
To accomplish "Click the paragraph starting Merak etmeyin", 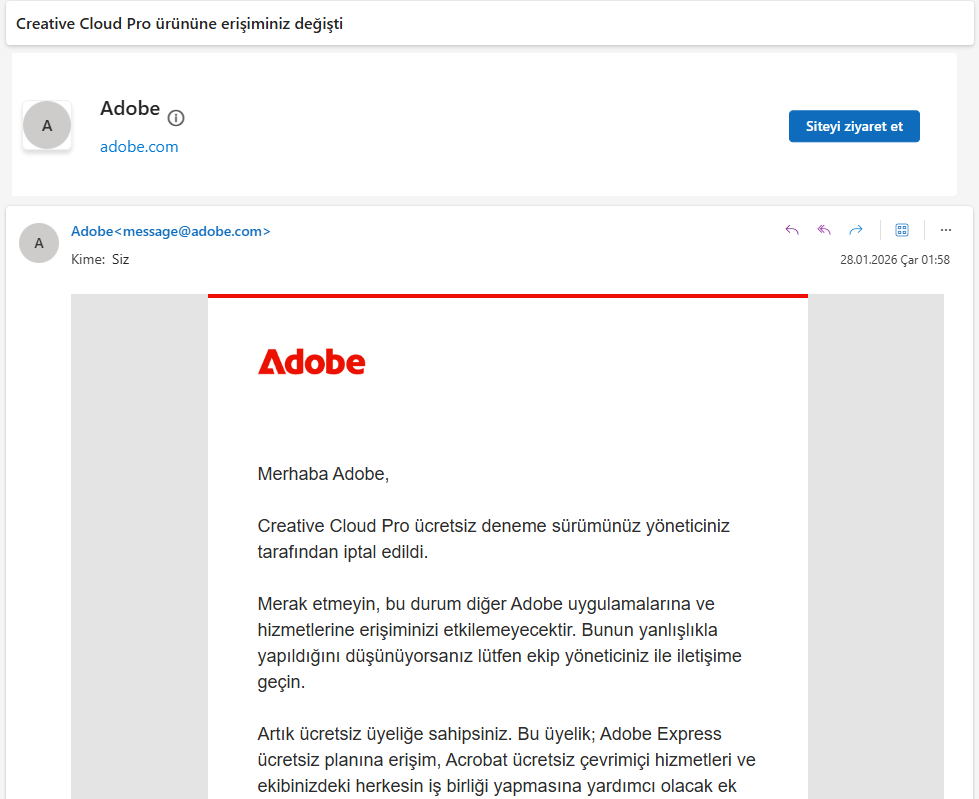I will click(x=499, y=643).
